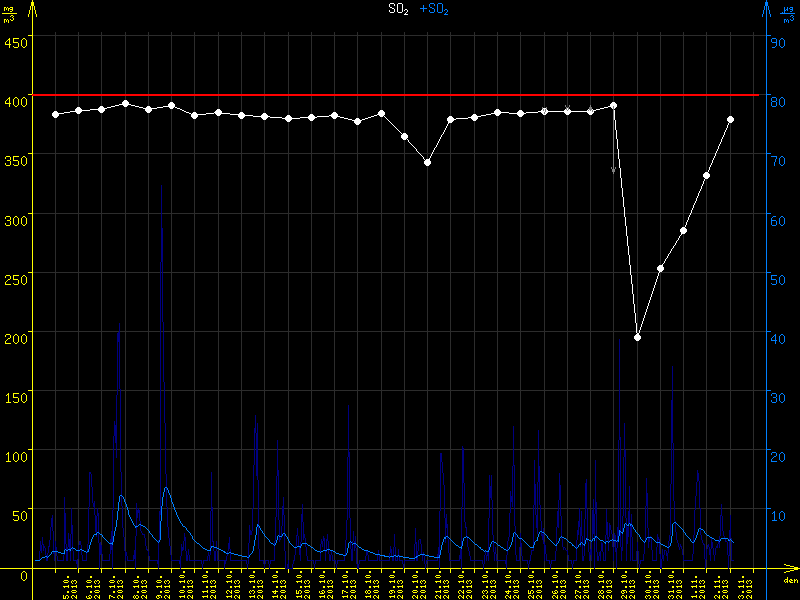800x600 pixels.
Task: Click the small gray down-arrow marker below the white line
Action: (x=614, y=169)
